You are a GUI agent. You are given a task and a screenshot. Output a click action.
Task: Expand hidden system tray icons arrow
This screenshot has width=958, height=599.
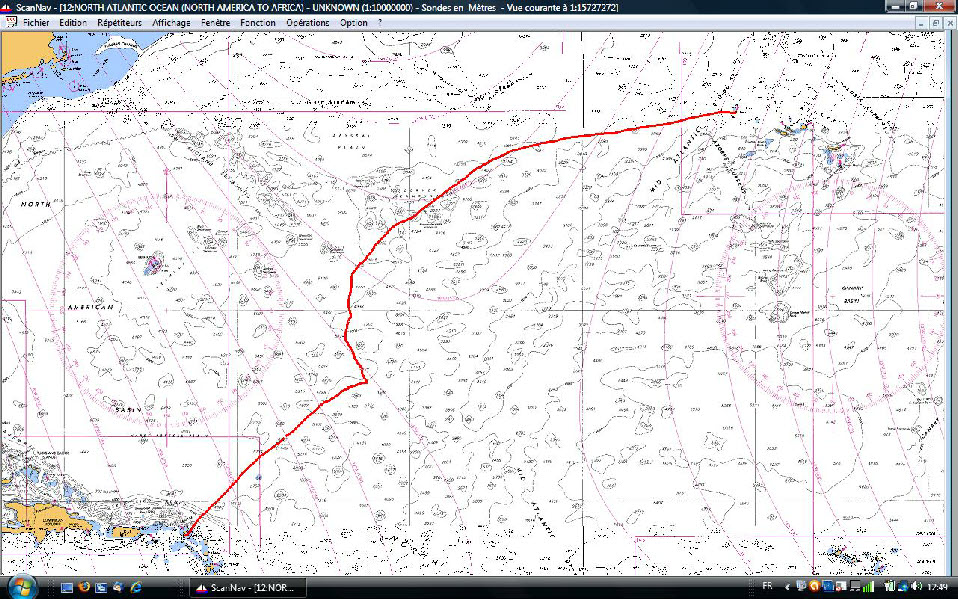[x=787, y=587]
